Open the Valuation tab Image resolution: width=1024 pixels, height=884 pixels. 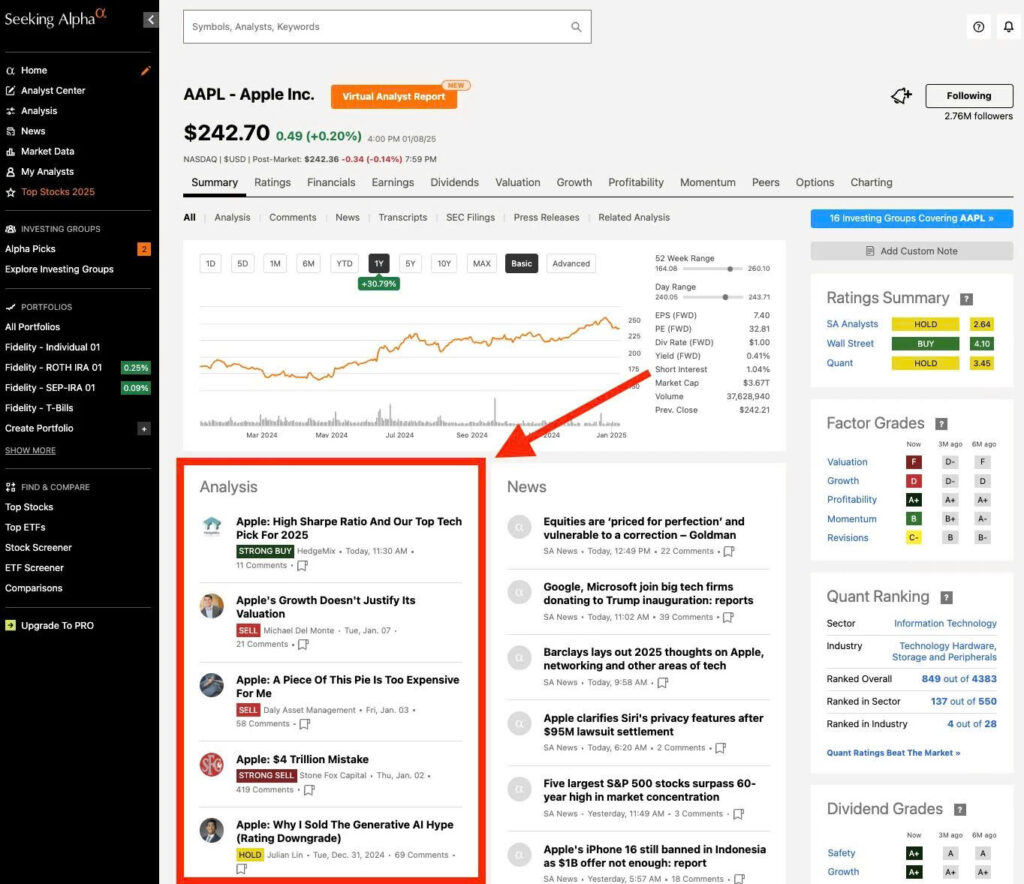517,183
